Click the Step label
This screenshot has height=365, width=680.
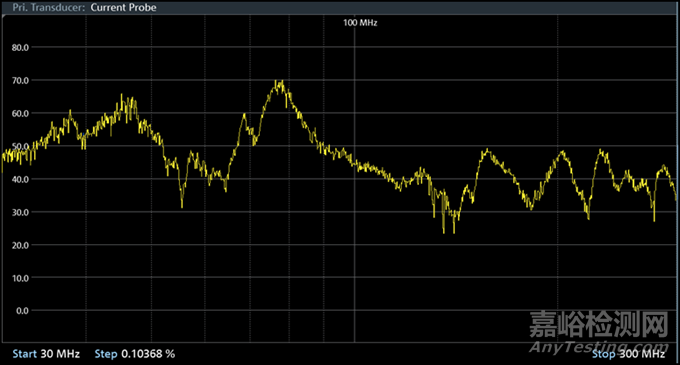point(106,354)
